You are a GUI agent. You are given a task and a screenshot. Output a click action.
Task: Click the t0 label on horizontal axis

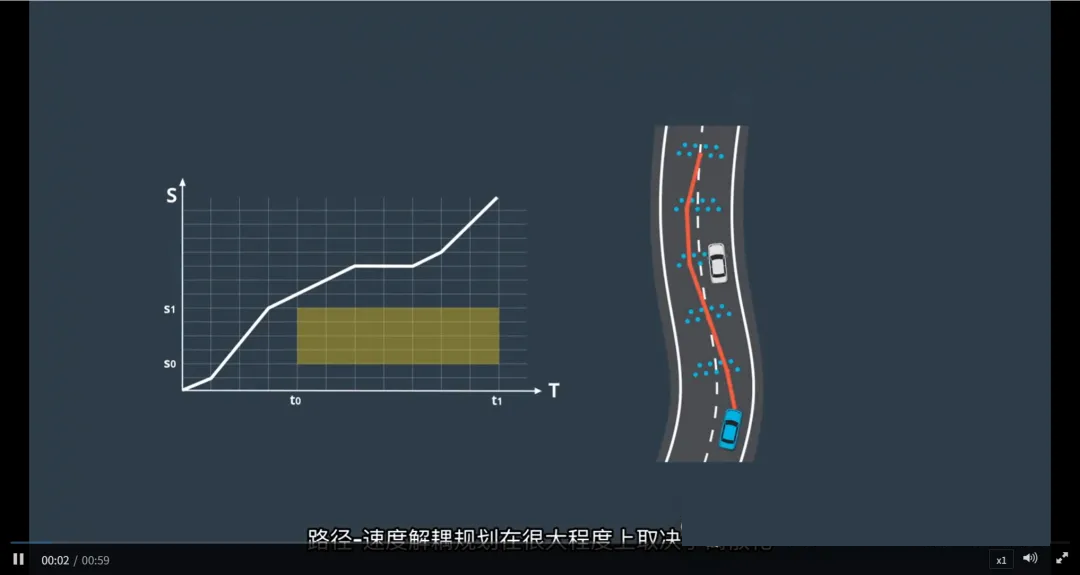tap(295, 401)
